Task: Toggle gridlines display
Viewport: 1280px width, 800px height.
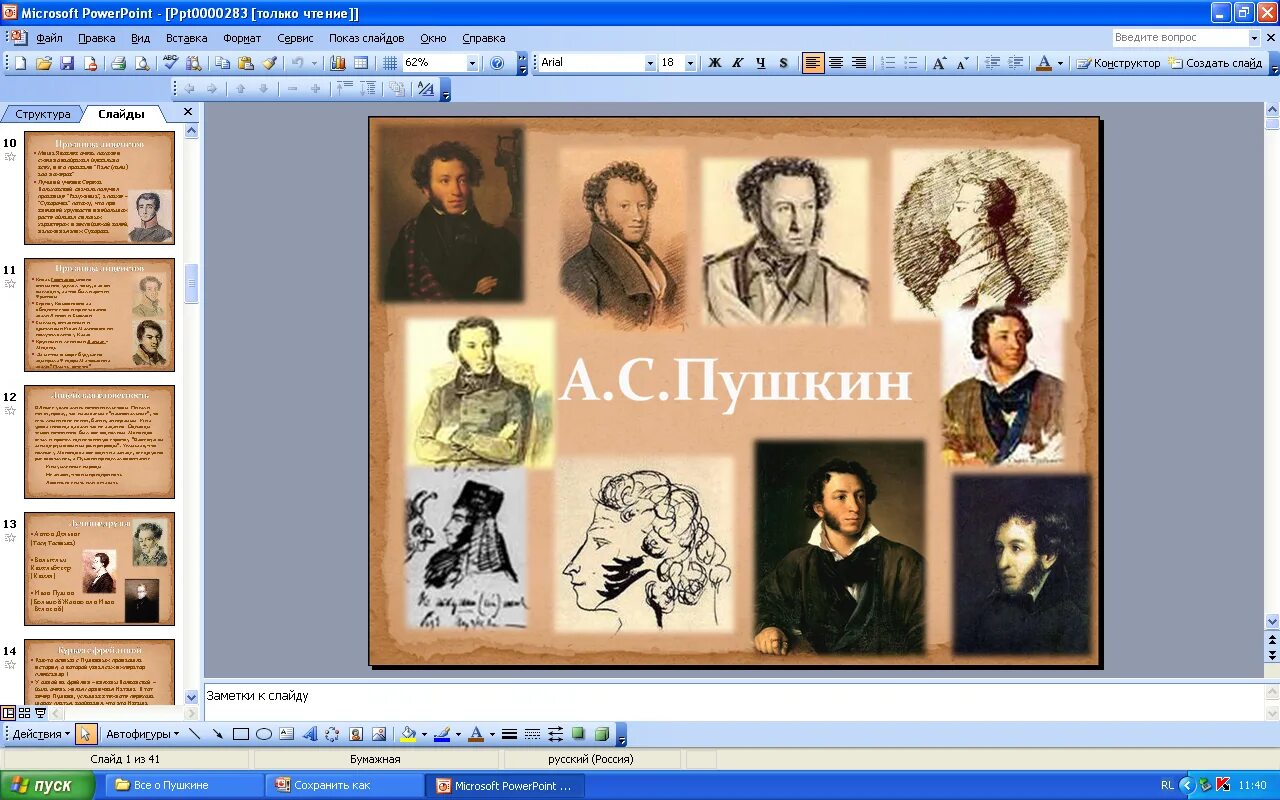Action: (x=390, y=63)
